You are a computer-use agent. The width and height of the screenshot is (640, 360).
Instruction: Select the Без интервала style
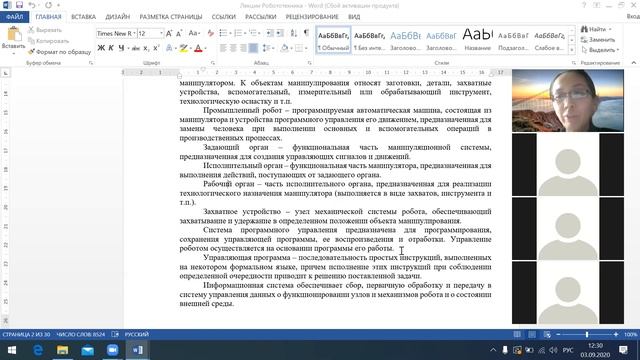369,40
